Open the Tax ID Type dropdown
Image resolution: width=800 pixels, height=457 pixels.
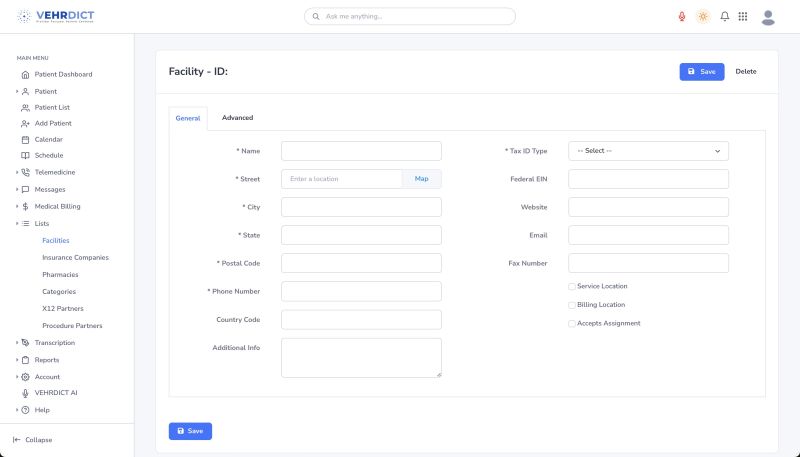[x=648, y=151]
